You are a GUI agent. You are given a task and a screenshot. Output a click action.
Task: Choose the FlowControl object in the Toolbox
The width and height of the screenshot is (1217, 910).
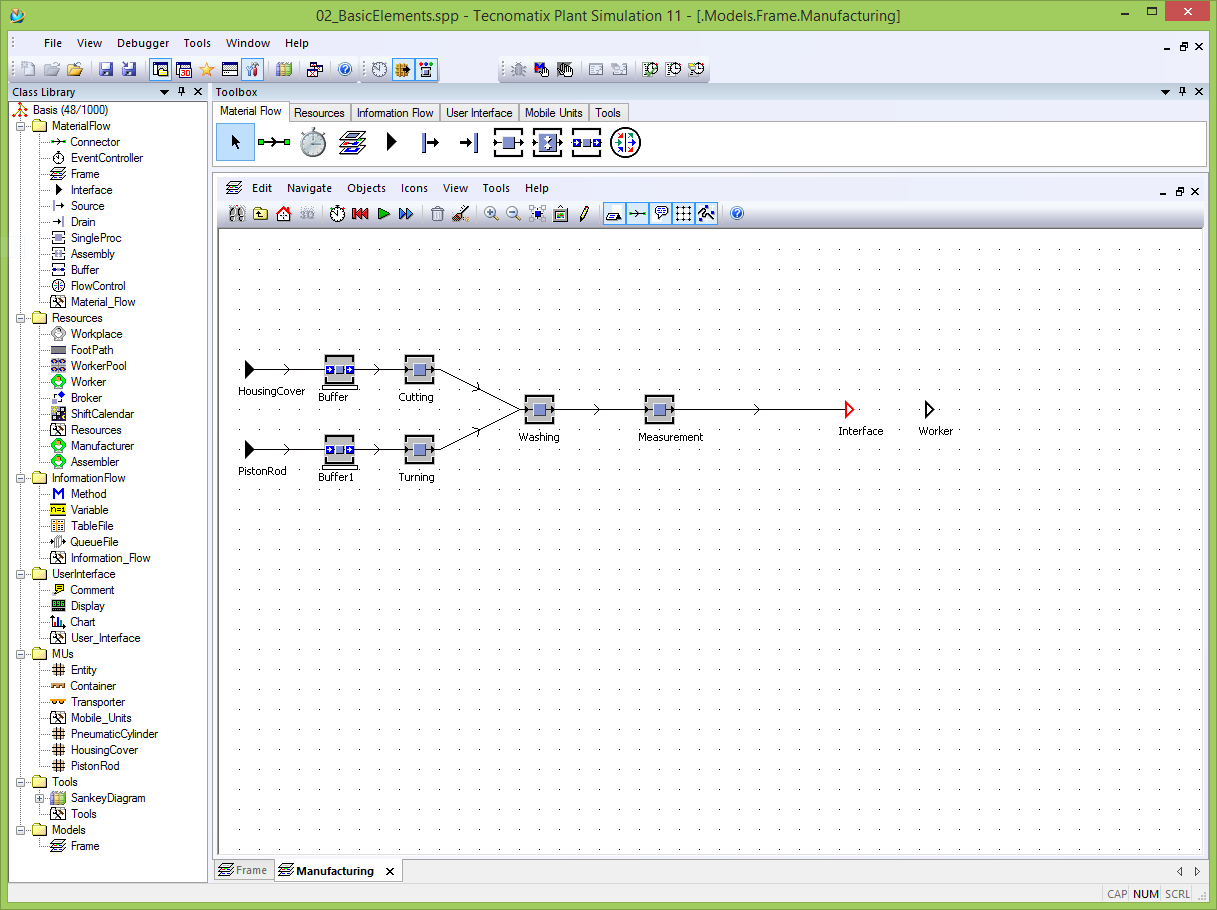625,143
